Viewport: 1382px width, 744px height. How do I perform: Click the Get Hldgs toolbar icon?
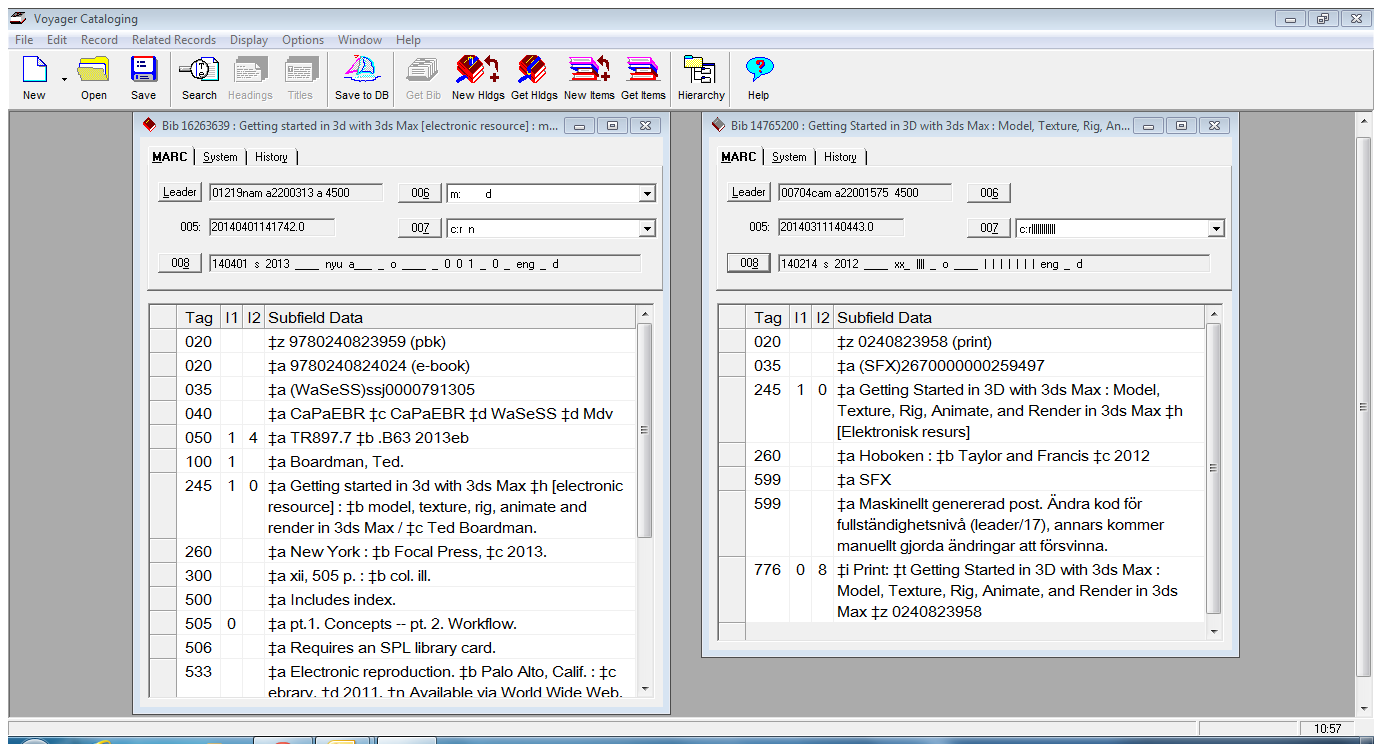[x=534, y=78]
